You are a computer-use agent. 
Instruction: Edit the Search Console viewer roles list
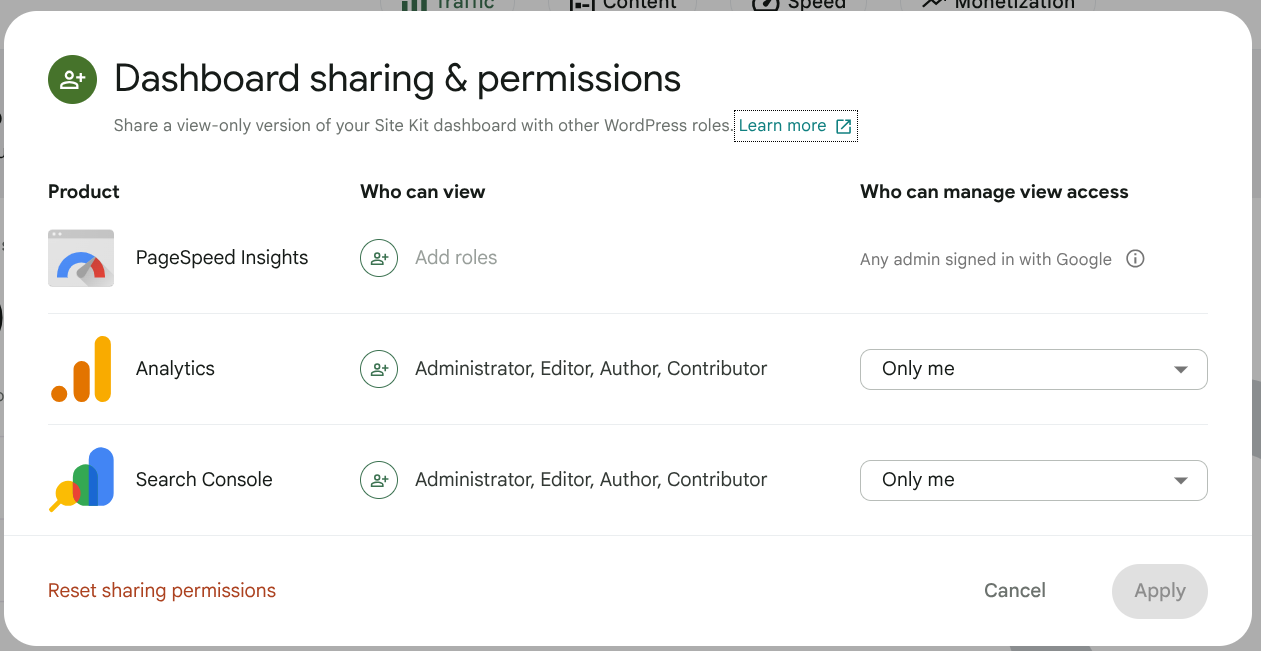click(x=591, y=480)
